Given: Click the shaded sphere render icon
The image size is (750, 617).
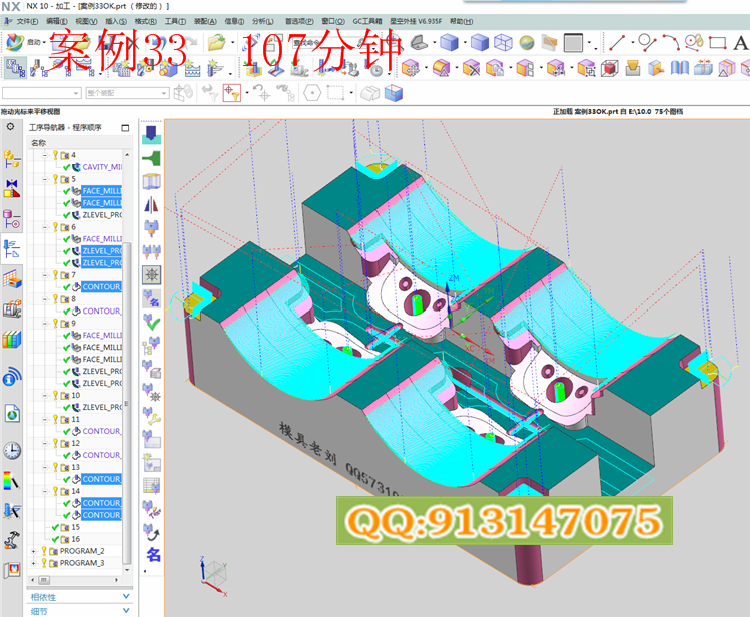Looking at the screenshot, I should [x=527, y=43].
